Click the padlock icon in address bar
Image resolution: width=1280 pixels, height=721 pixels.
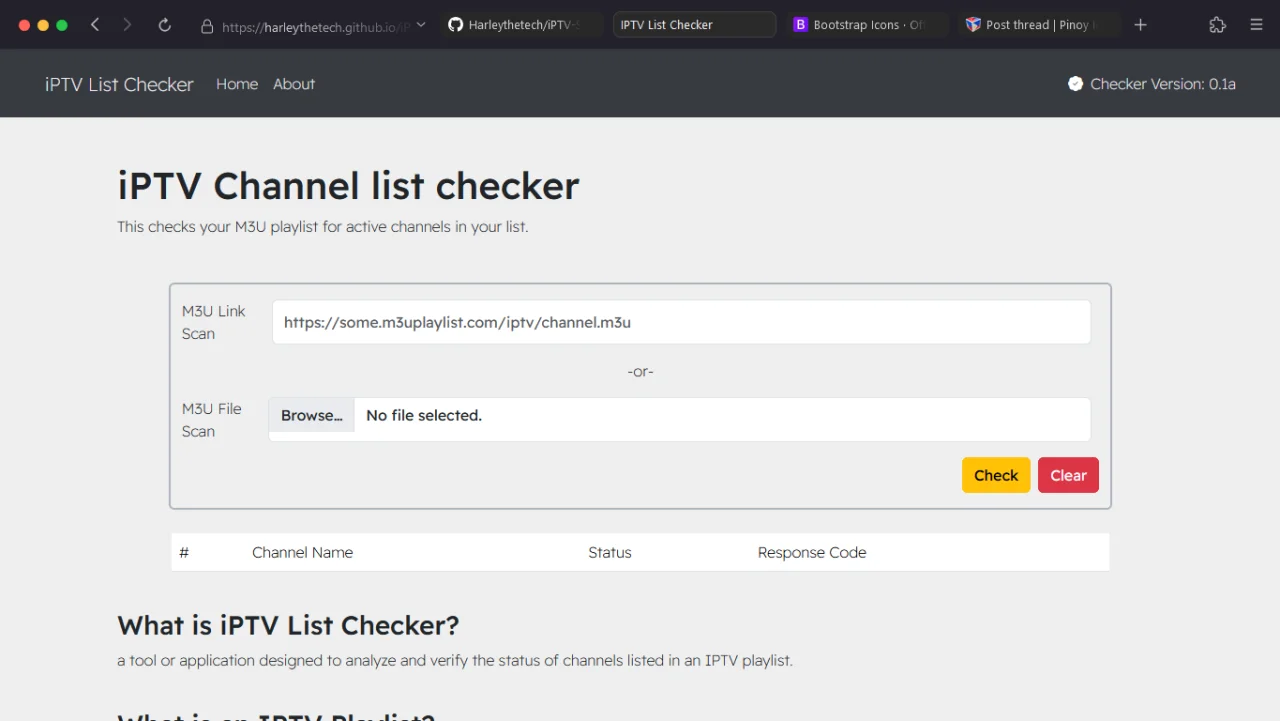pos(207,26)
